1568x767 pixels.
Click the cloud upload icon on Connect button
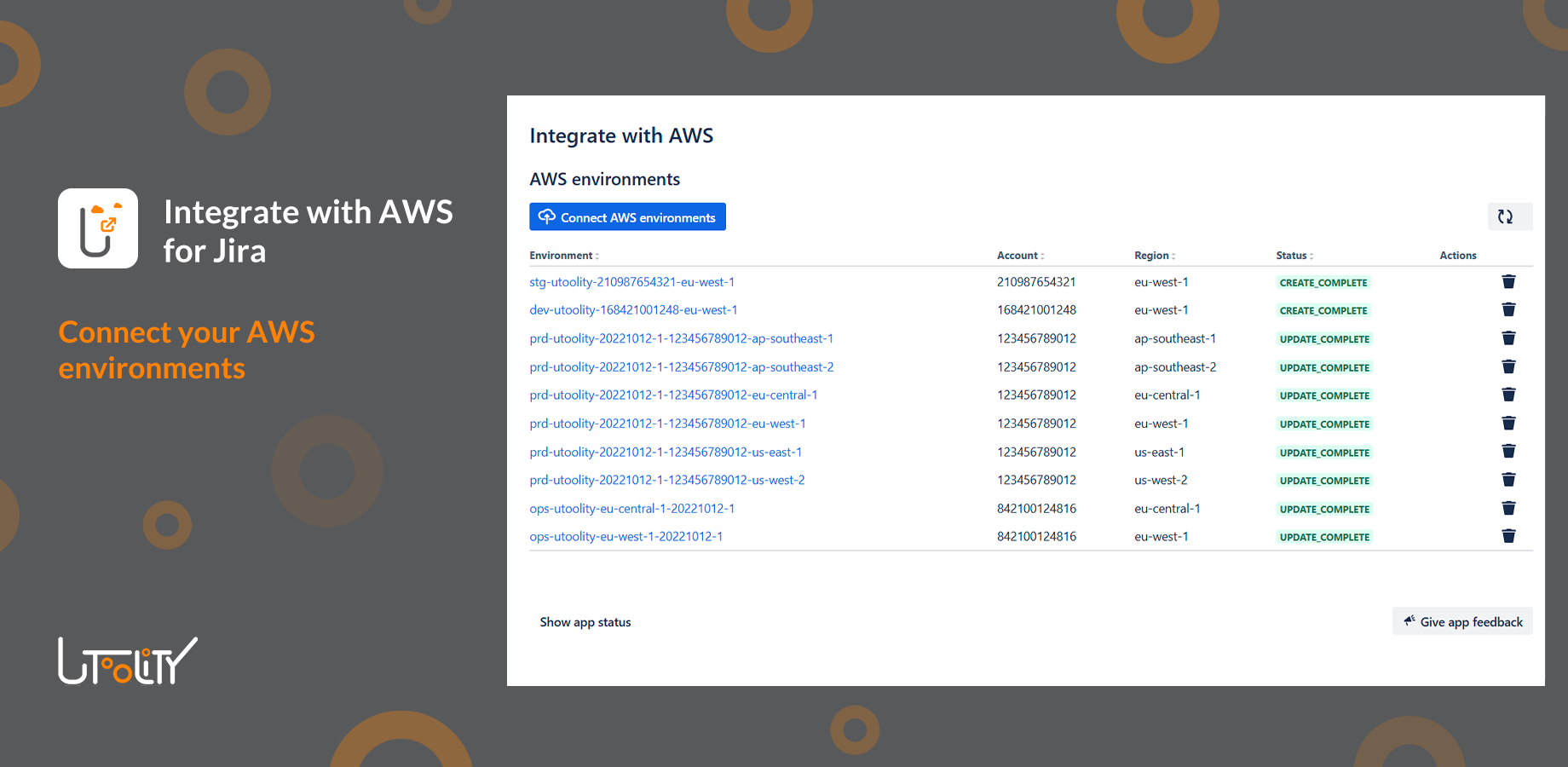[546, 216]
